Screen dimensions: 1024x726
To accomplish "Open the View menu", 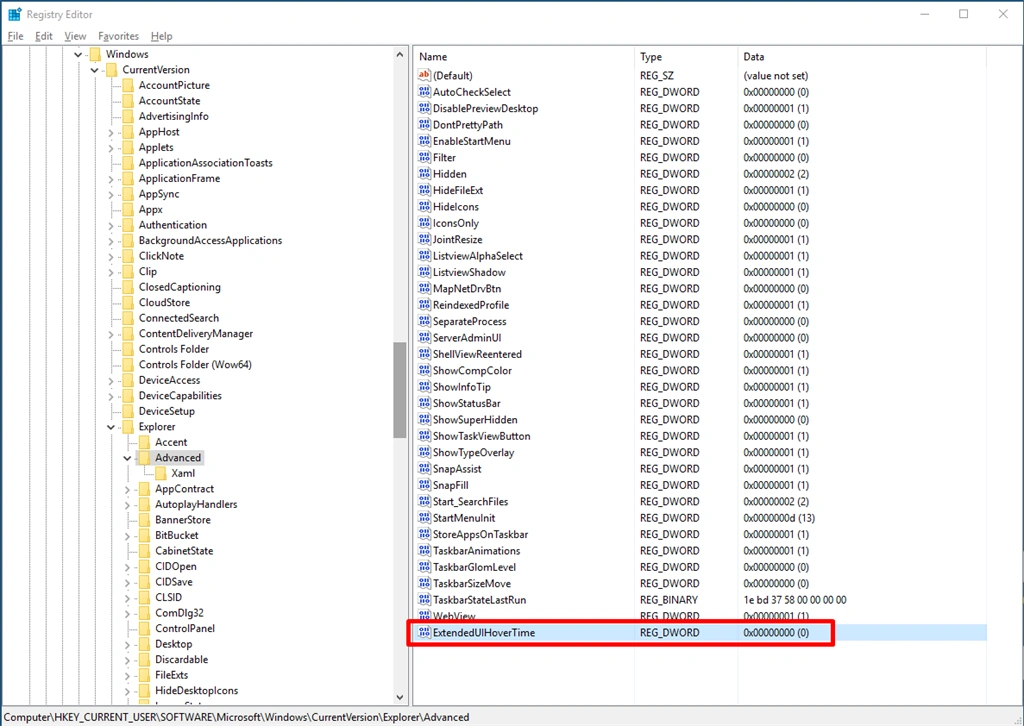I will (x=75, y=36).
